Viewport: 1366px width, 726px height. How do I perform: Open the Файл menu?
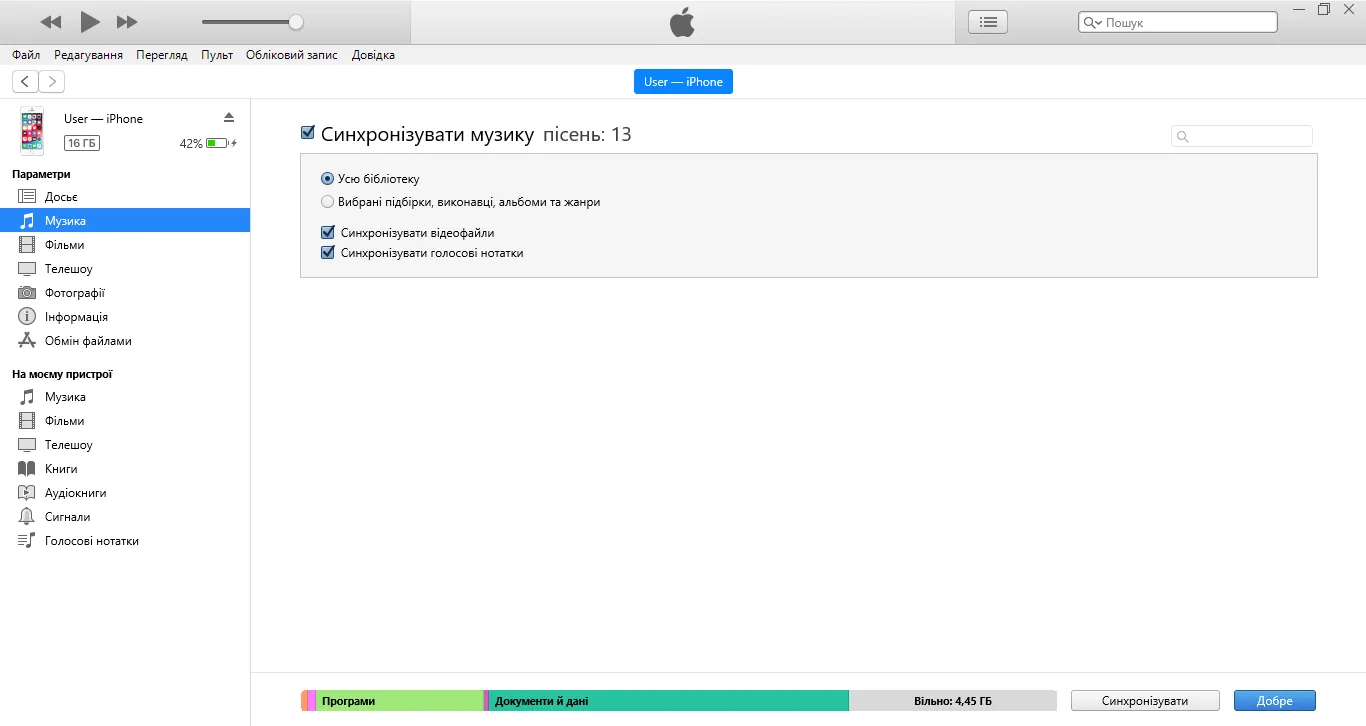point(26,55)
